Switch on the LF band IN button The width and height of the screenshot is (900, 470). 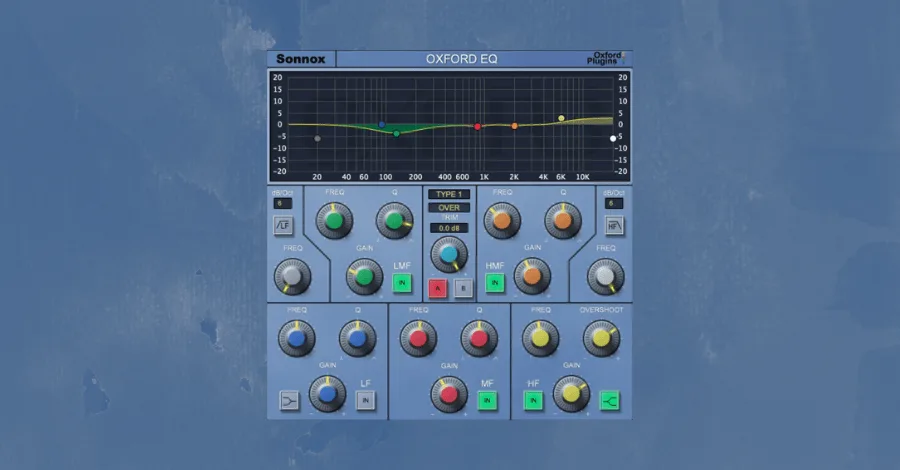point(366,400)
